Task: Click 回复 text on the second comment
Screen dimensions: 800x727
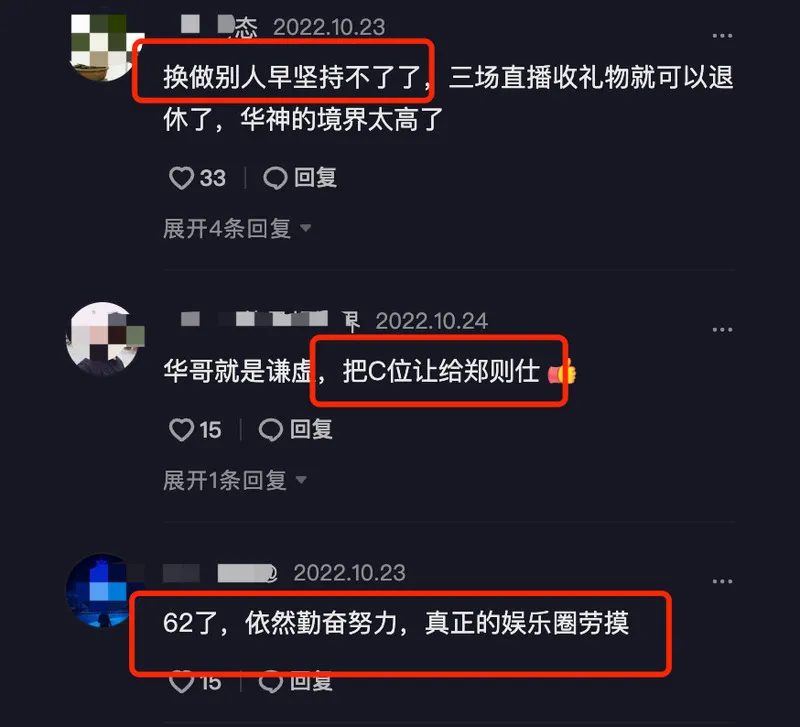Action: pyautogui.click(x=311, y=429)
